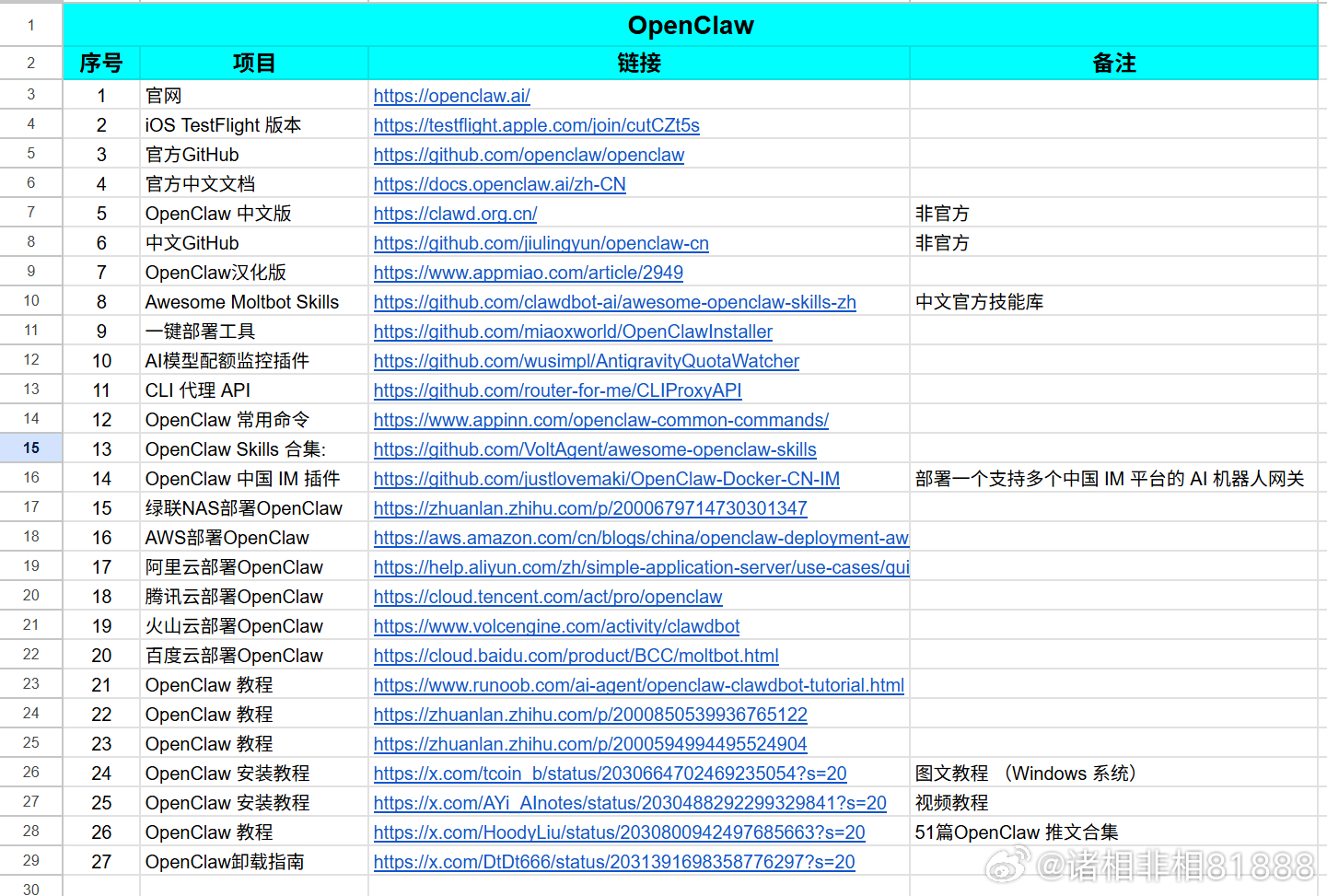Open the justlovemaki/OpenClaw-Docker-CN-IM link
Viewport: 1327px width, 896px height.
click(x=607, y=479)
